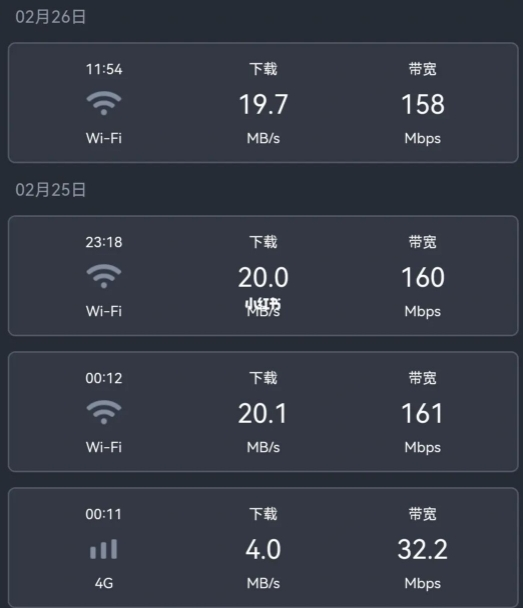Click the 4G signal bars icon
Screen dimensions: 523x608
(x=104, y=549)
